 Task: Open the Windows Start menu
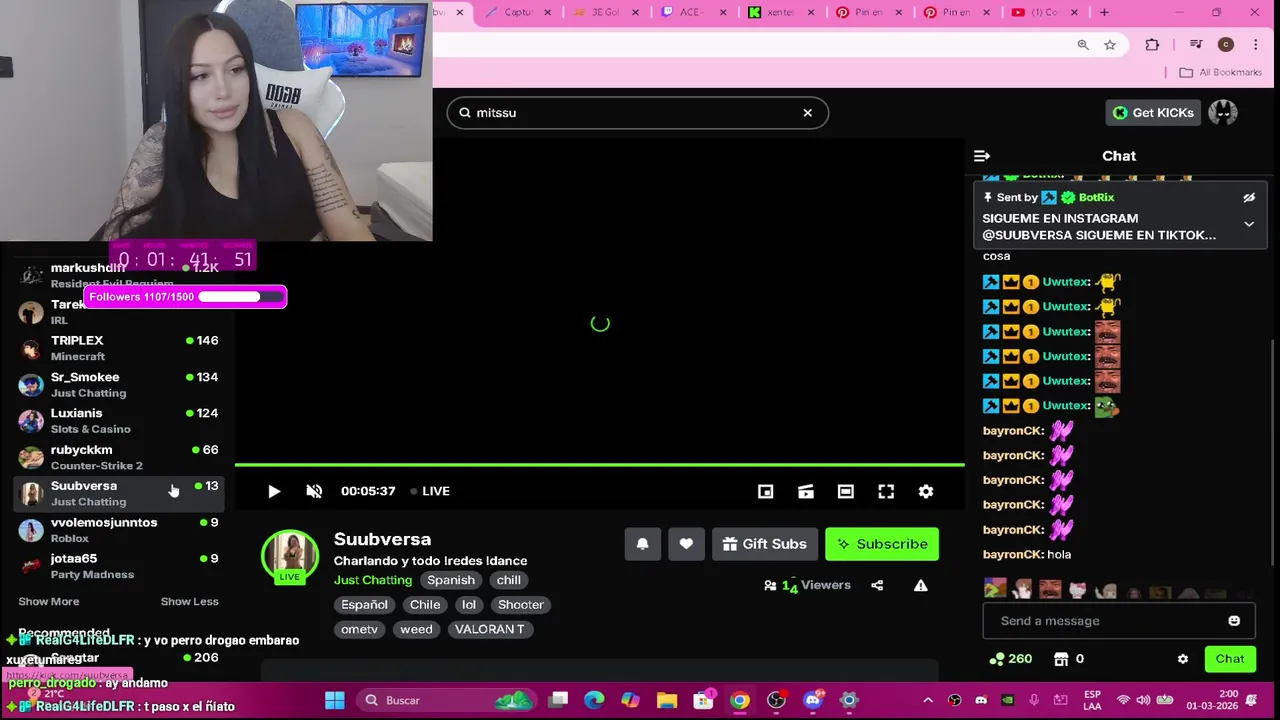335,700
